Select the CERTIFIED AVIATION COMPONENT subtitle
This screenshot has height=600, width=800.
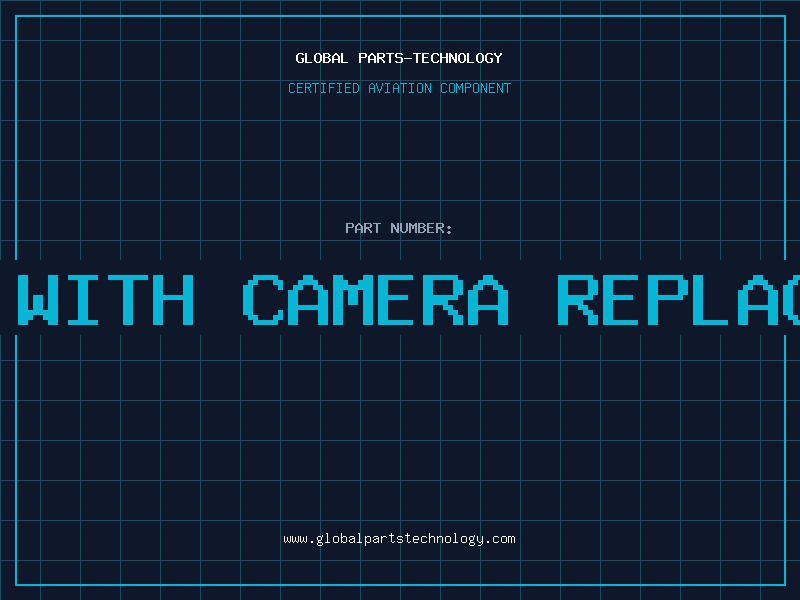point(399,88)
